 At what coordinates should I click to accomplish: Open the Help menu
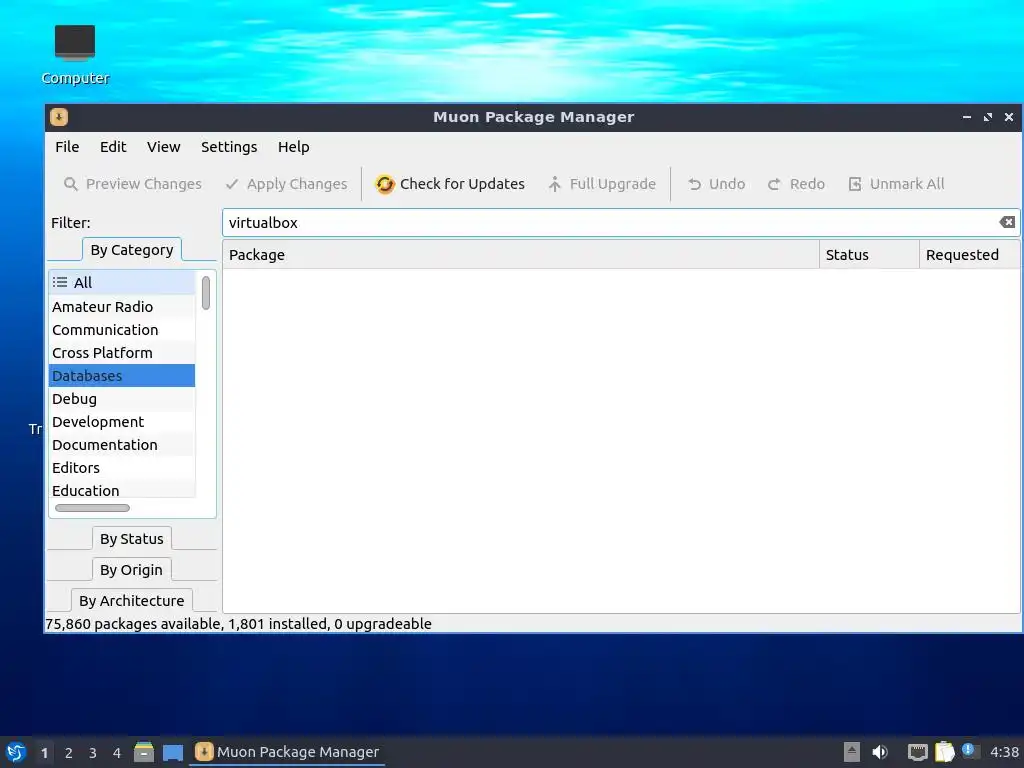tap(293, 147)
